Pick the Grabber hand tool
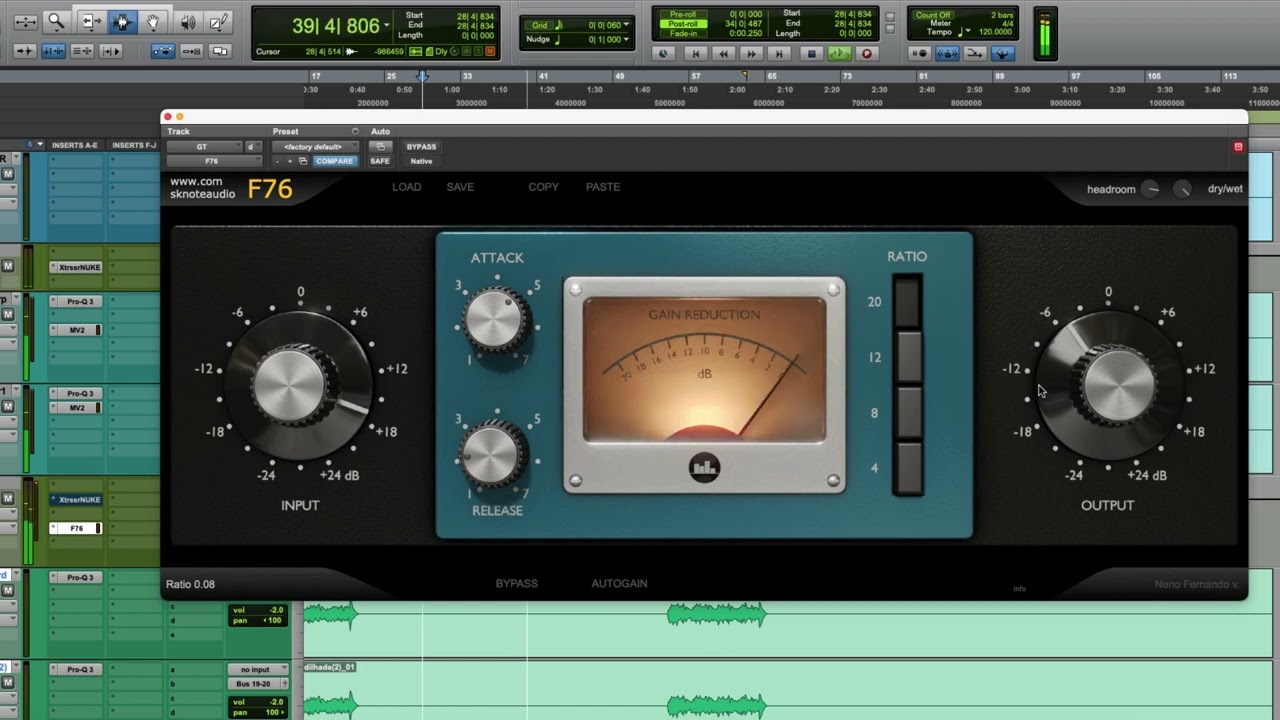 [153, 21]
